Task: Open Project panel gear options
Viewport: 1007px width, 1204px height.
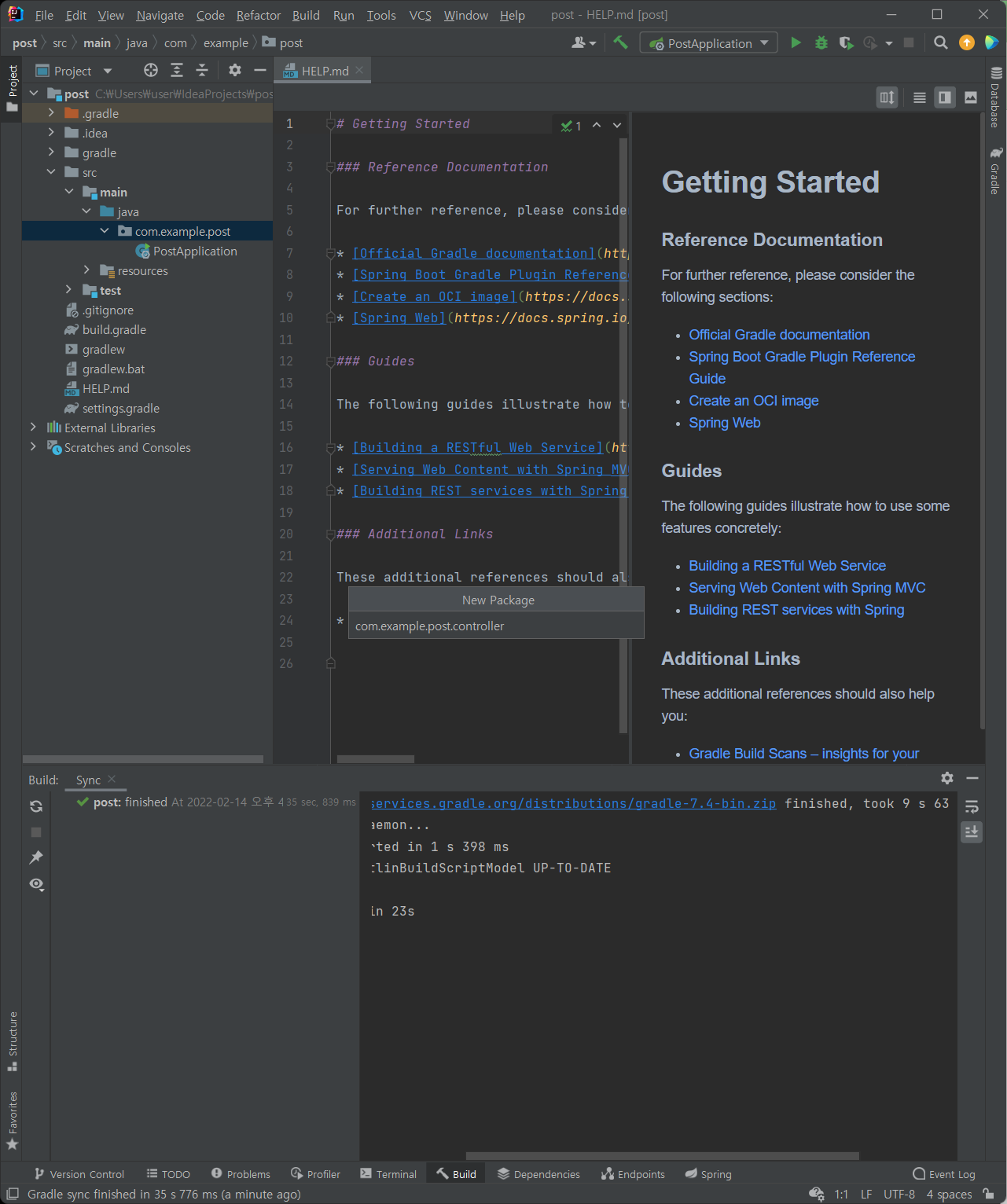Action: pos(234,71)
